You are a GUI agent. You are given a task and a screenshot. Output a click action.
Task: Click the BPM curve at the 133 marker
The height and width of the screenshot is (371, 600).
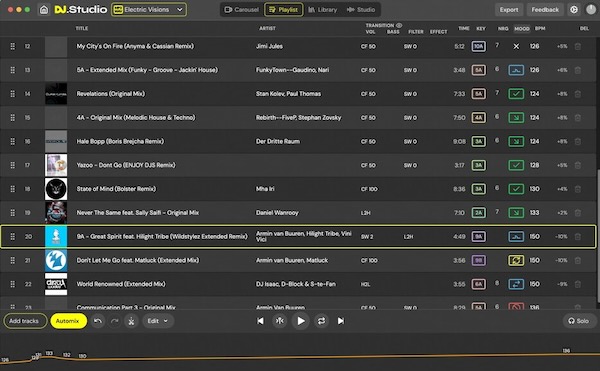pos(49,353)
